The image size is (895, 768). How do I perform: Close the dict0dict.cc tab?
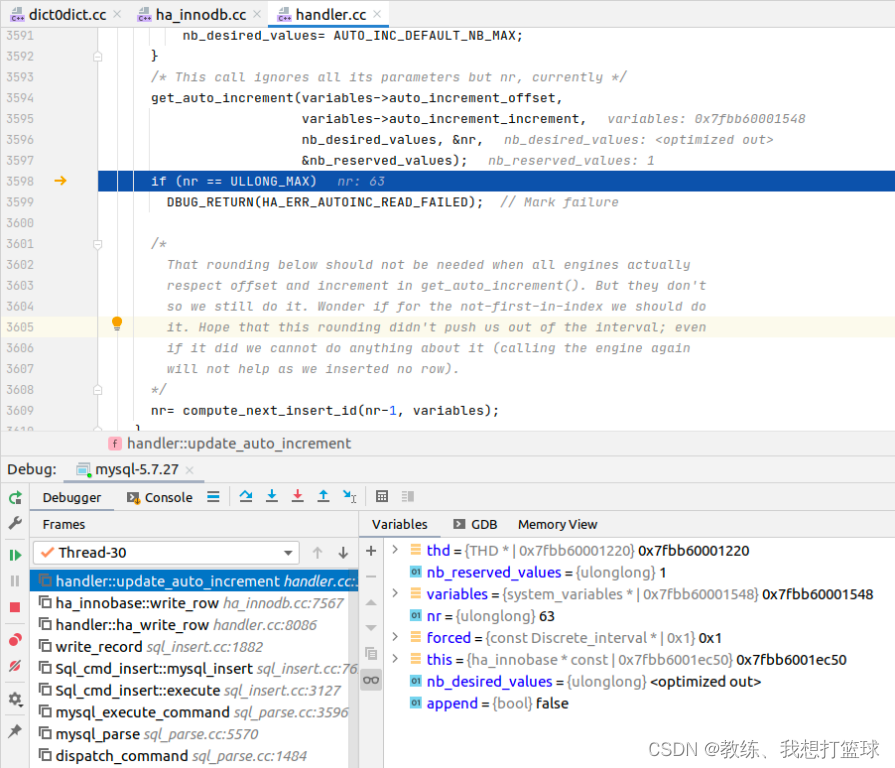coord(117,14)
